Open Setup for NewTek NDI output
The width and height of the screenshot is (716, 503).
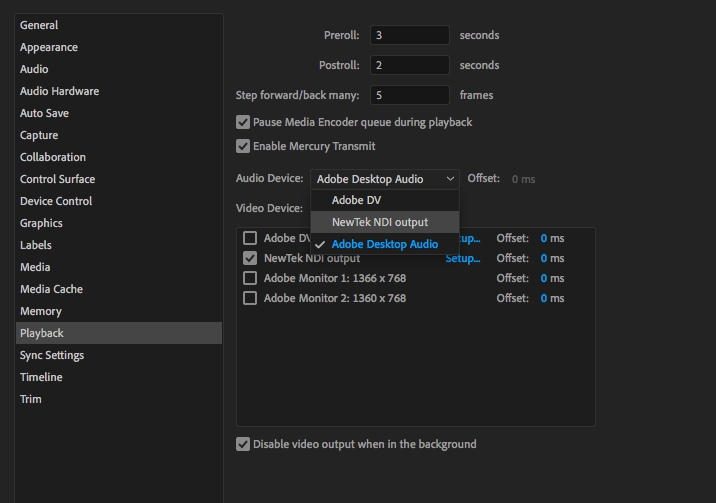point(464,258)
